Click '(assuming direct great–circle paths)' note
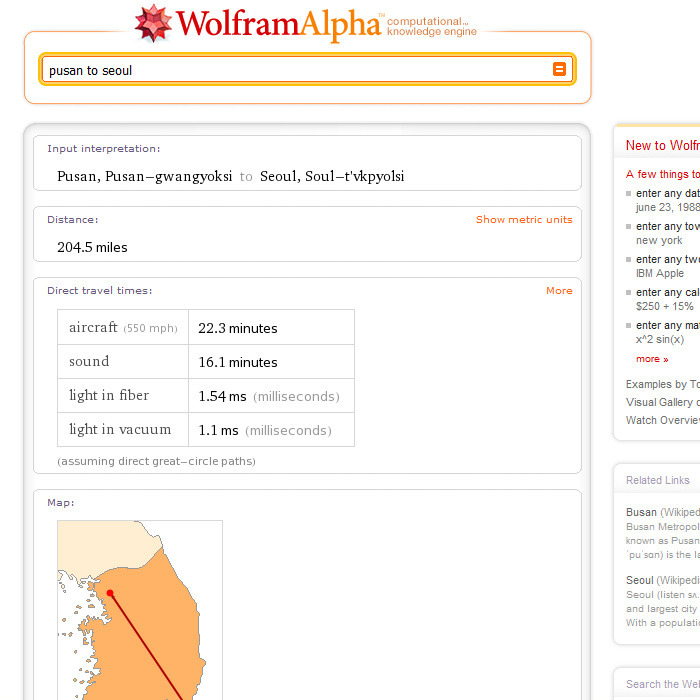This screenshot has height=700, width=700. click(x=156, y=461)
